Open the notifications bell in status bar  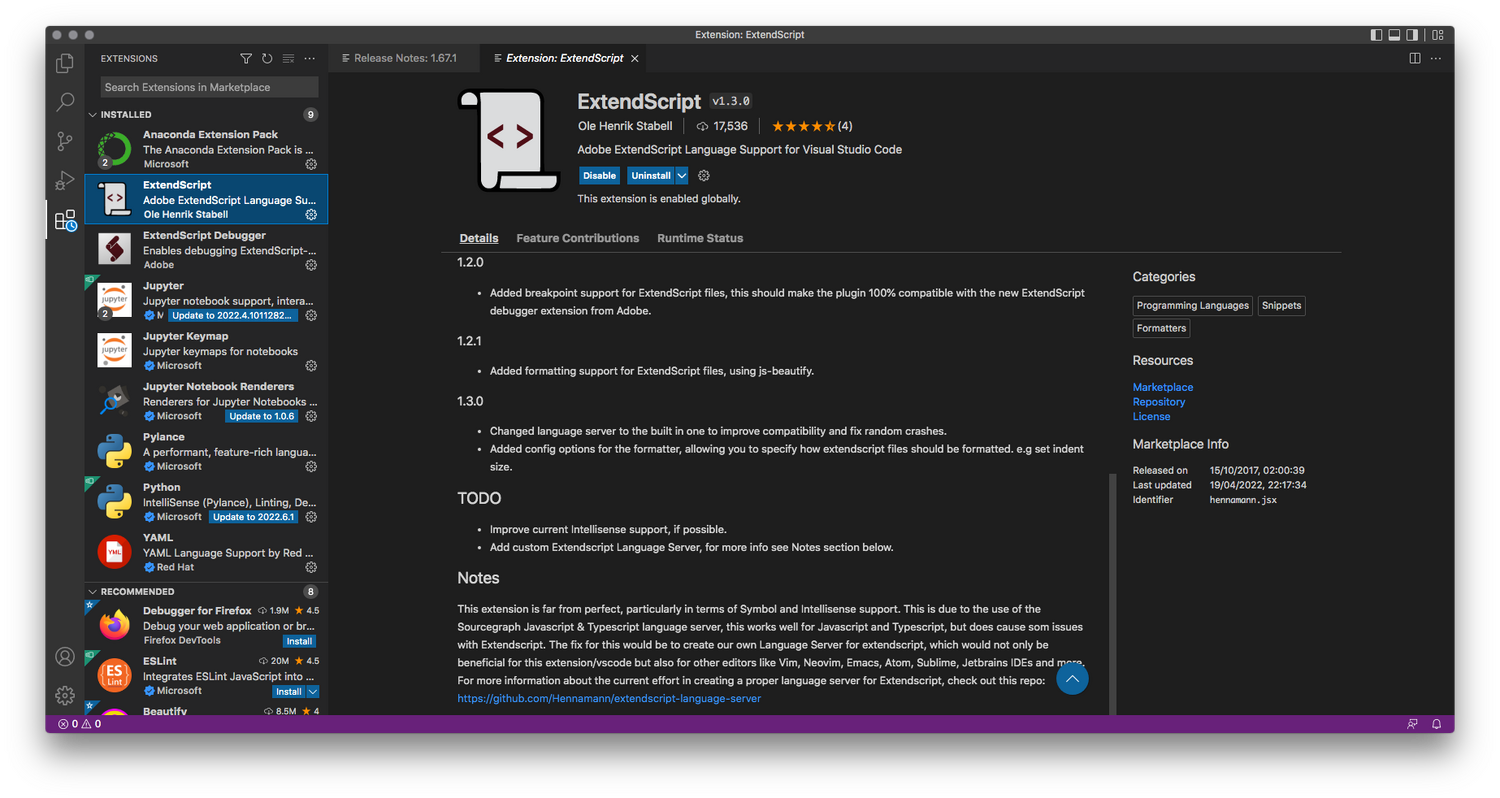click(x=1436, y=724)
